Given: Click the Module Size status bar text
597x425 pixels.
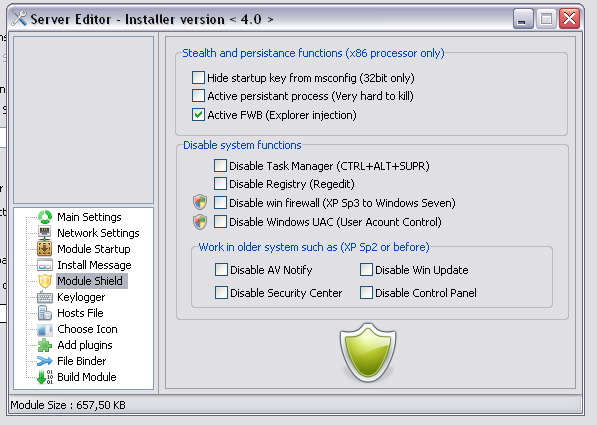Looking at the screenshot, I should coord(68,405).
